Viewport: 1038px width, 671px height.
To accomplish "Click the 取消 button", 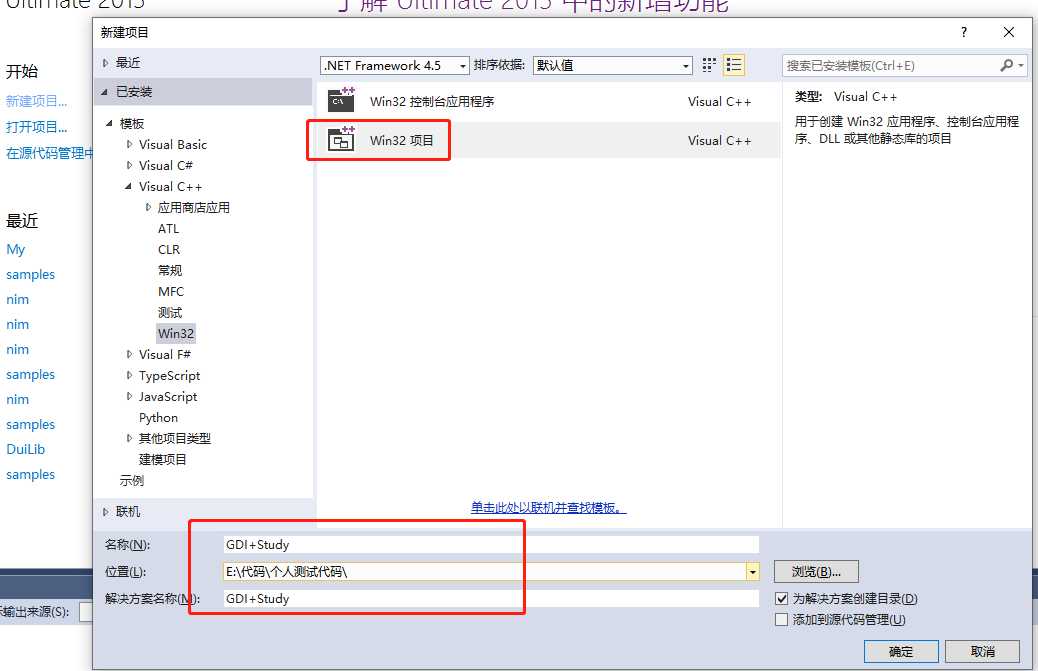I will coord(982,651).
